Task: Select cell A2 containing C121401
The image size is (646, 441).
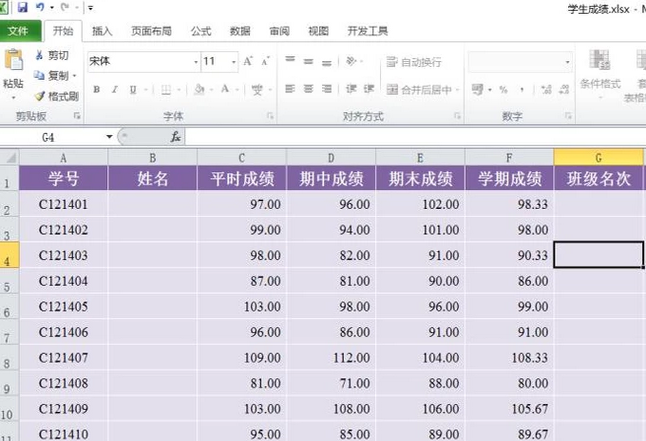Action: pyautogui.click(x=63, y=204)
